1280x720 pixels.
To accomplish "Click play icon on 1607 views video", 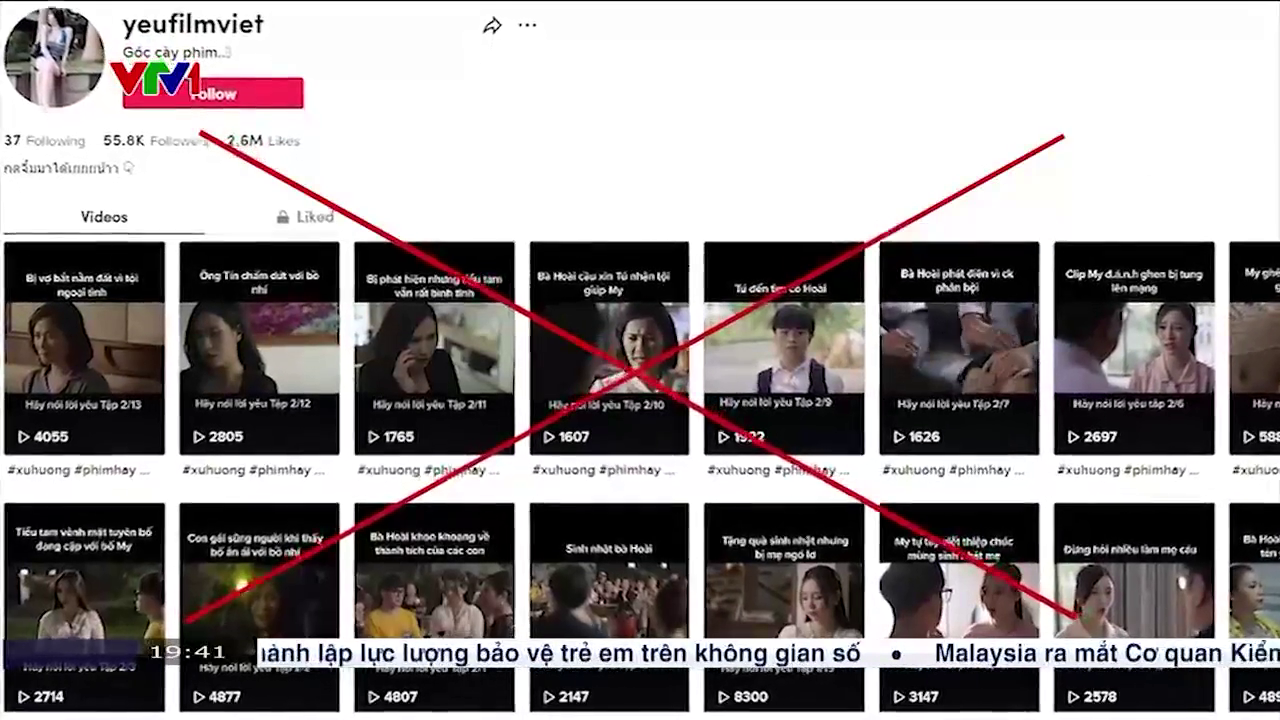I will [x=549, y=437].
